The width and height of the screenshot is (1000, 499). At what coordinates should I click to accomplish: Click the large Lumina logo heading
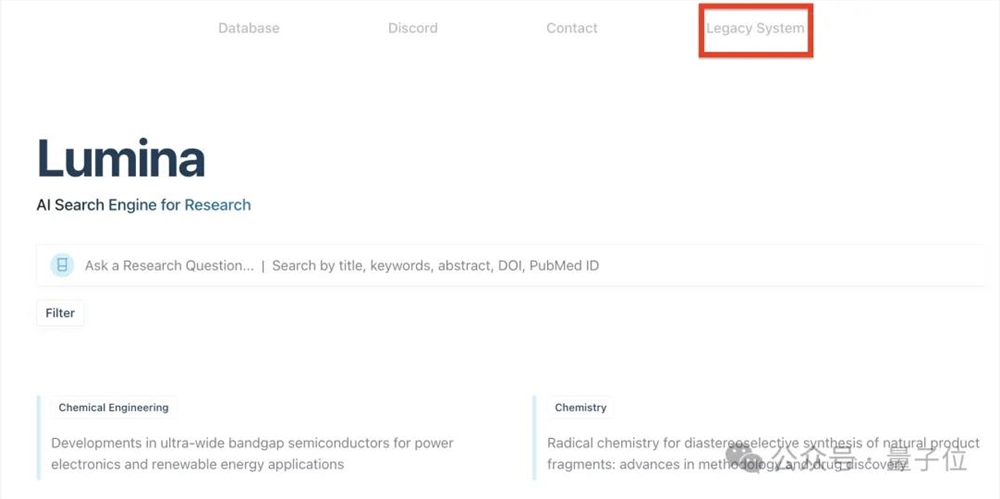[121, 158]
